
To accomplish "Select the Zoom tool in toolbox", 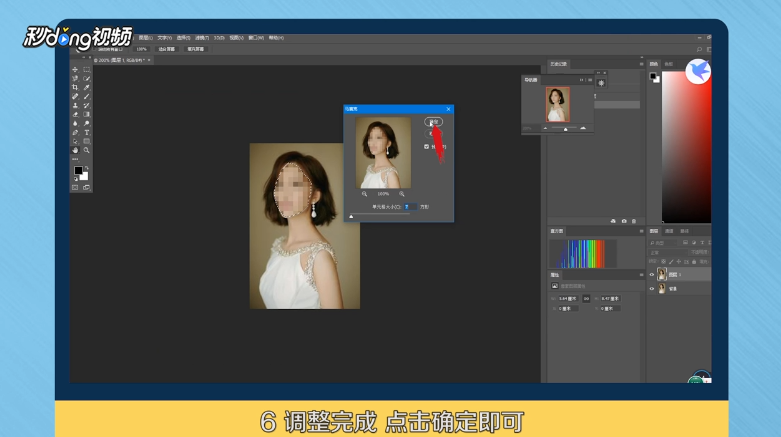I will 87,150.
